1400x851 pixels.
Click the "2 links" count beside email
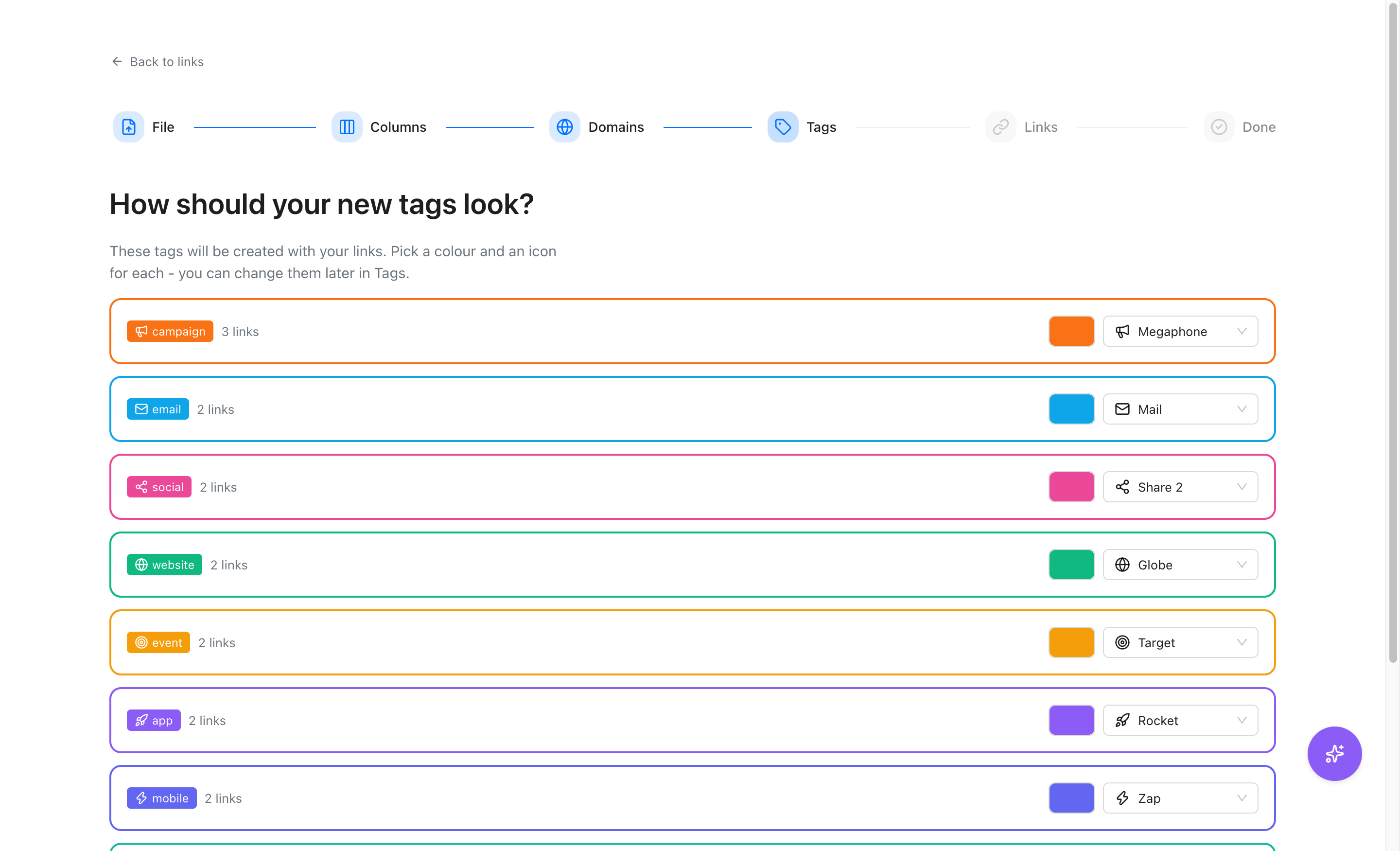pyautogui.click(x=215, y=409)
